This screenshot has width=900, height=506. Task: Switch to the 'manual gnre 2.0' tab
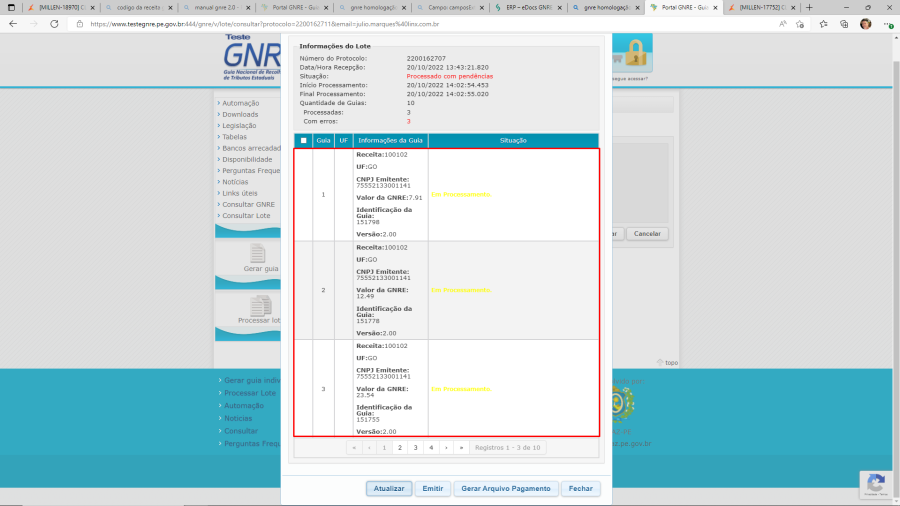(x=216, y=7)
